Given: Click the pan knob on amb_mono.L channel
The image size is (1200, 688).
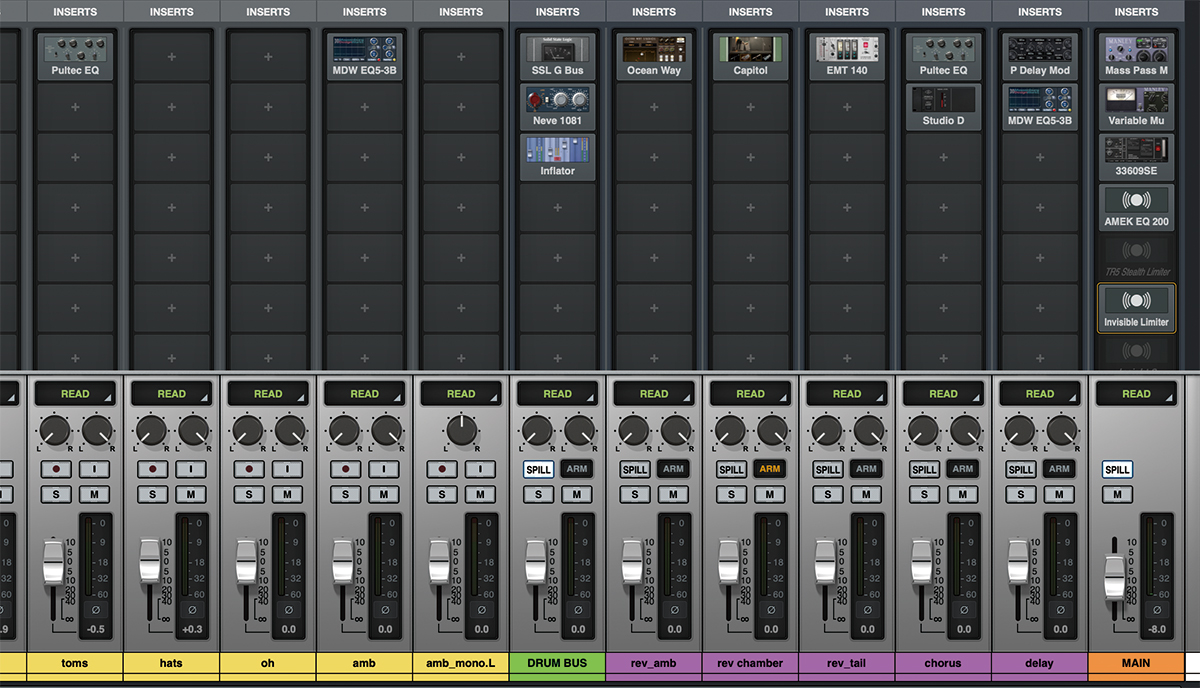Looking at the screenshot, I should click(461, 432).
